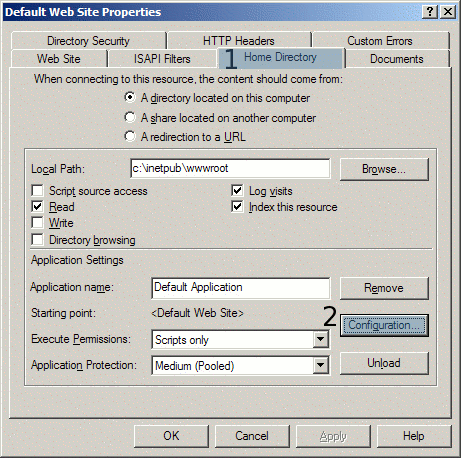
Task: Uncheck Index this resource checkbox
Action: point(237,207)
